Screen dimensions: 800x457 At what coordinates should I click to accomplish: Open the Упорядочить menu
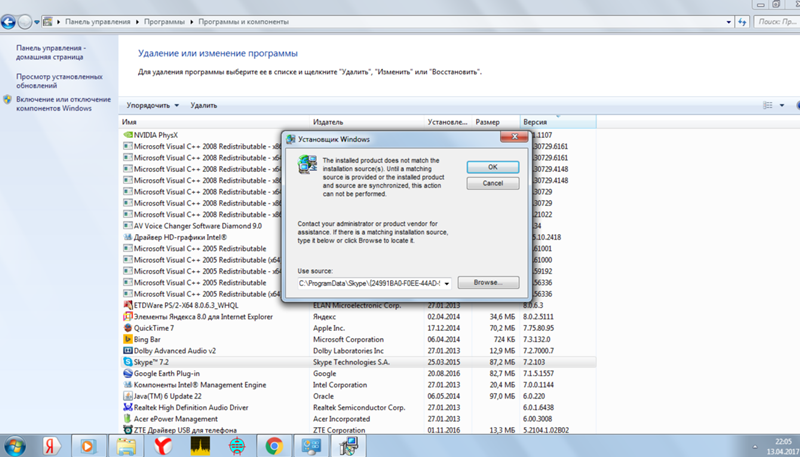click(153, 106)
